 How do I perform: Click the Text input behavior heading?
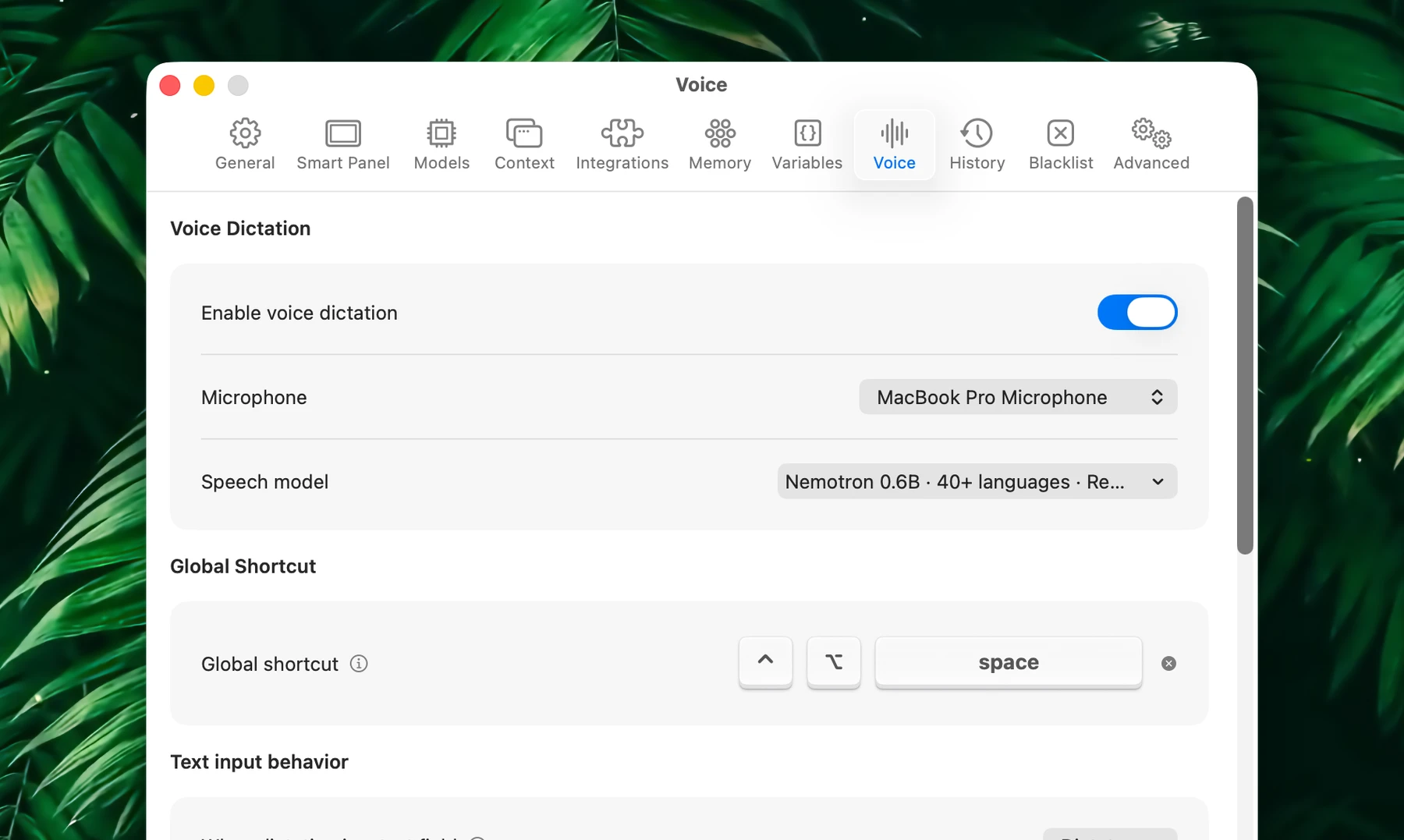pos(259,762)
